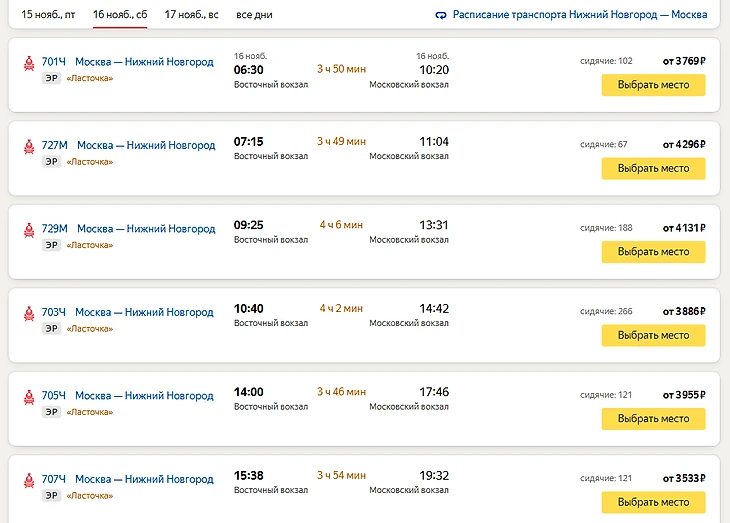
Task: Choose a seat on the 14:00 train
Action: point(653,419)
